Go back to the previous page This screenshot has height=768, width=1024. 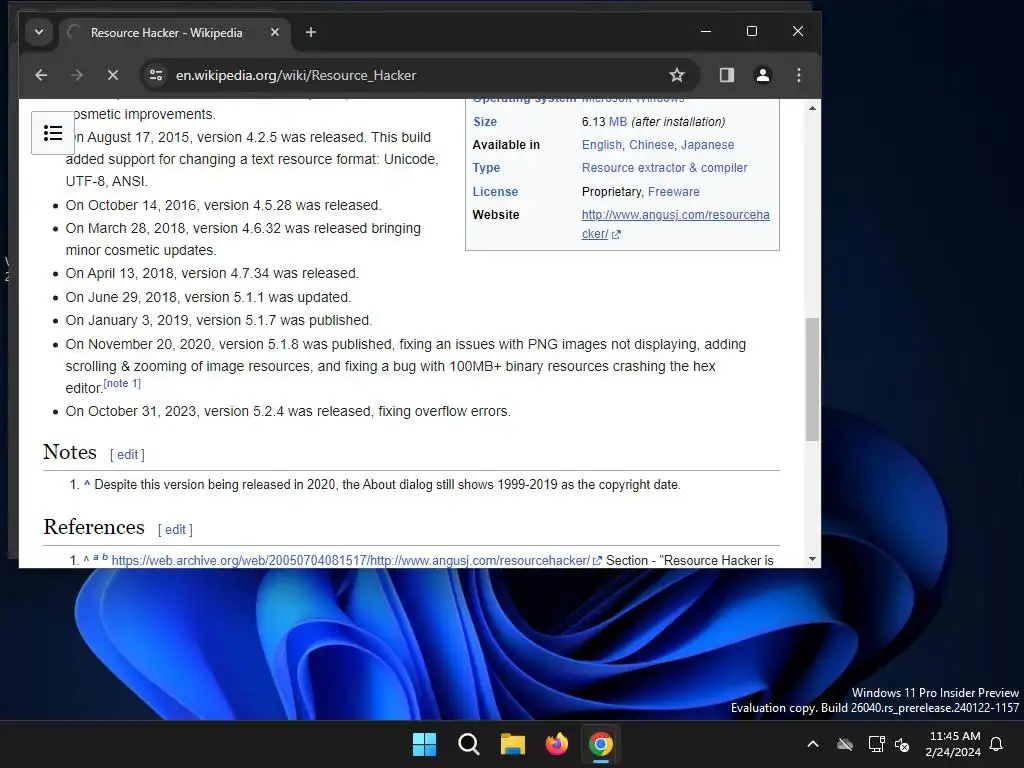(41, 75)
